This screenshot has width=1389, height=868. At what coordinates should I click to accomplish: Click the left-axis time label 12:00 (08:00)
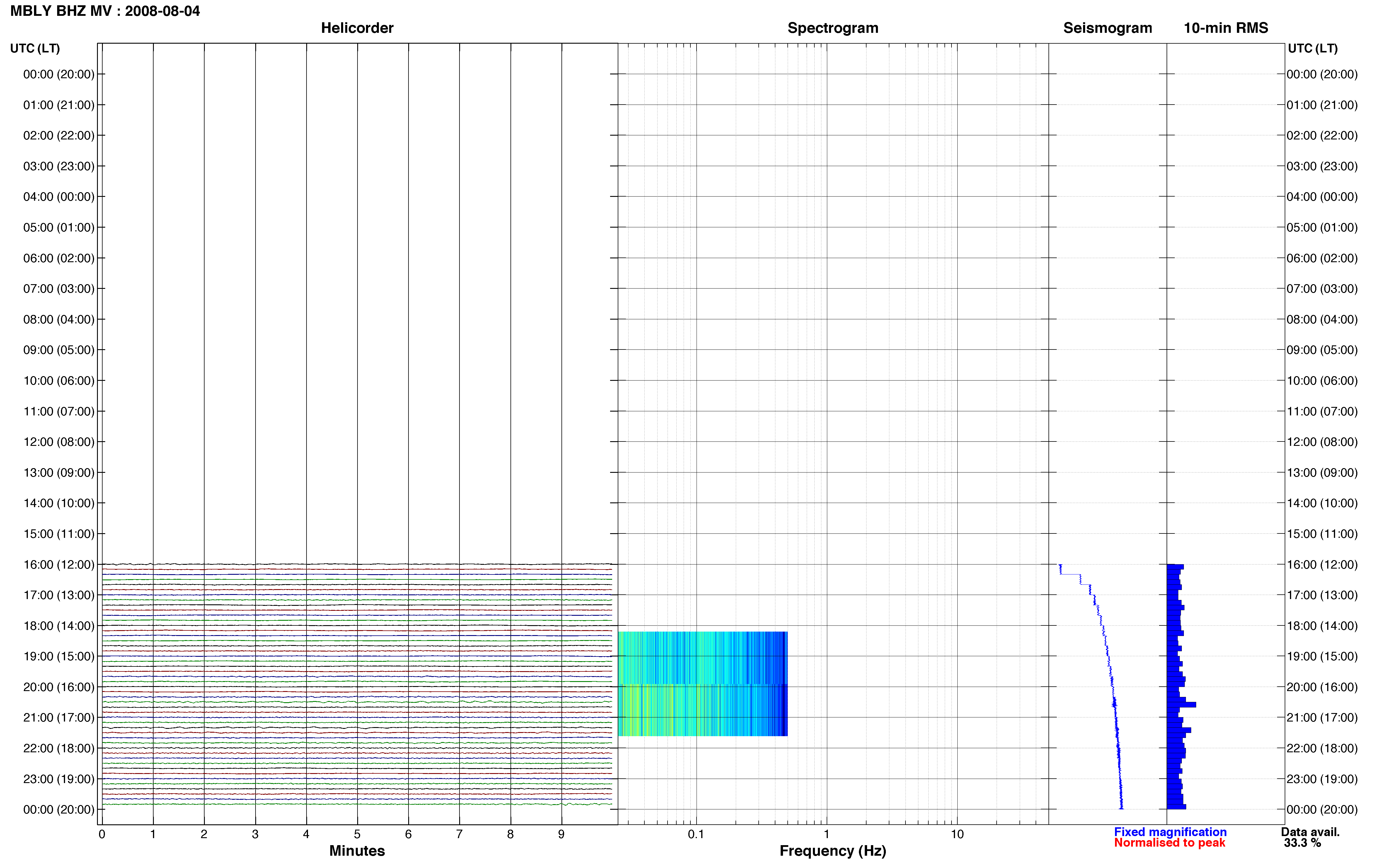click(59, 442)
